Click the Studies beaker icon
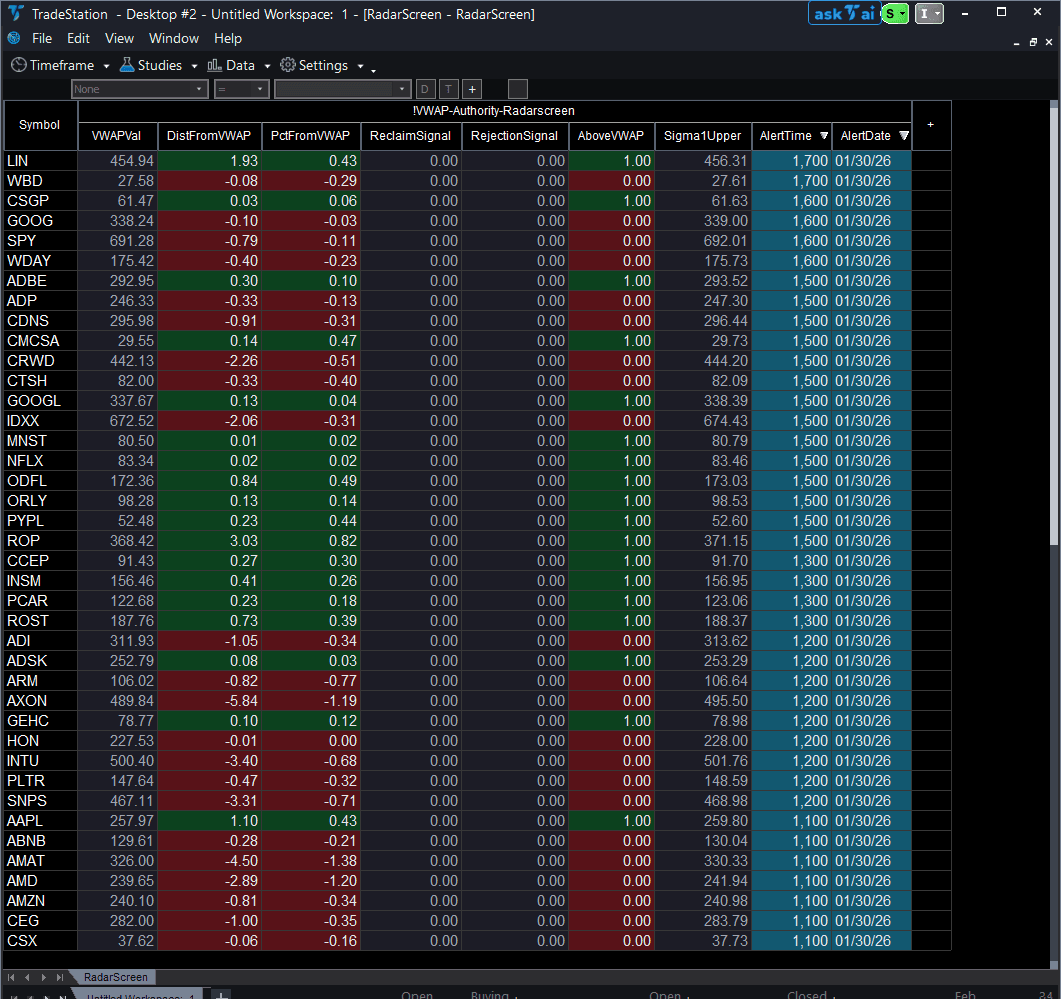This screenshot has width=1061, height=999. [x=126, y=64]
